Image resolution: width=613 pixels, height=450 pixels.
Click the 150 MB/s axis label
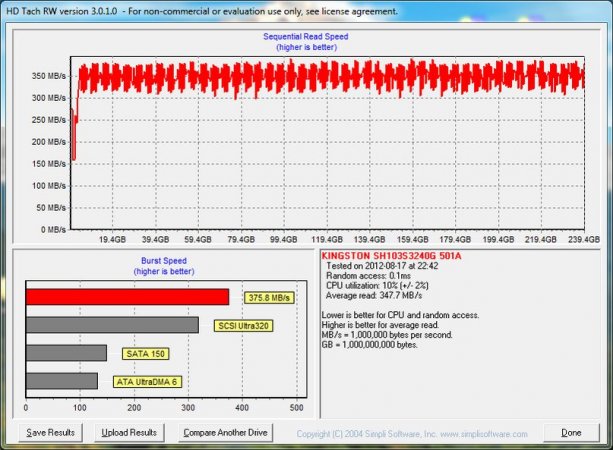coord(49,164)
